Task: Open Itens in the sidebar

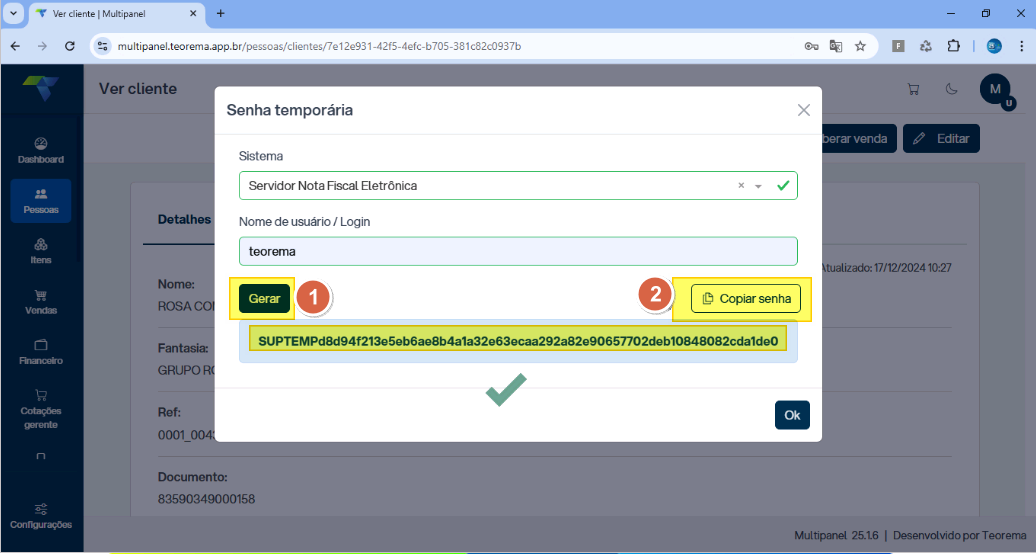Action: [x=41, y=251]
